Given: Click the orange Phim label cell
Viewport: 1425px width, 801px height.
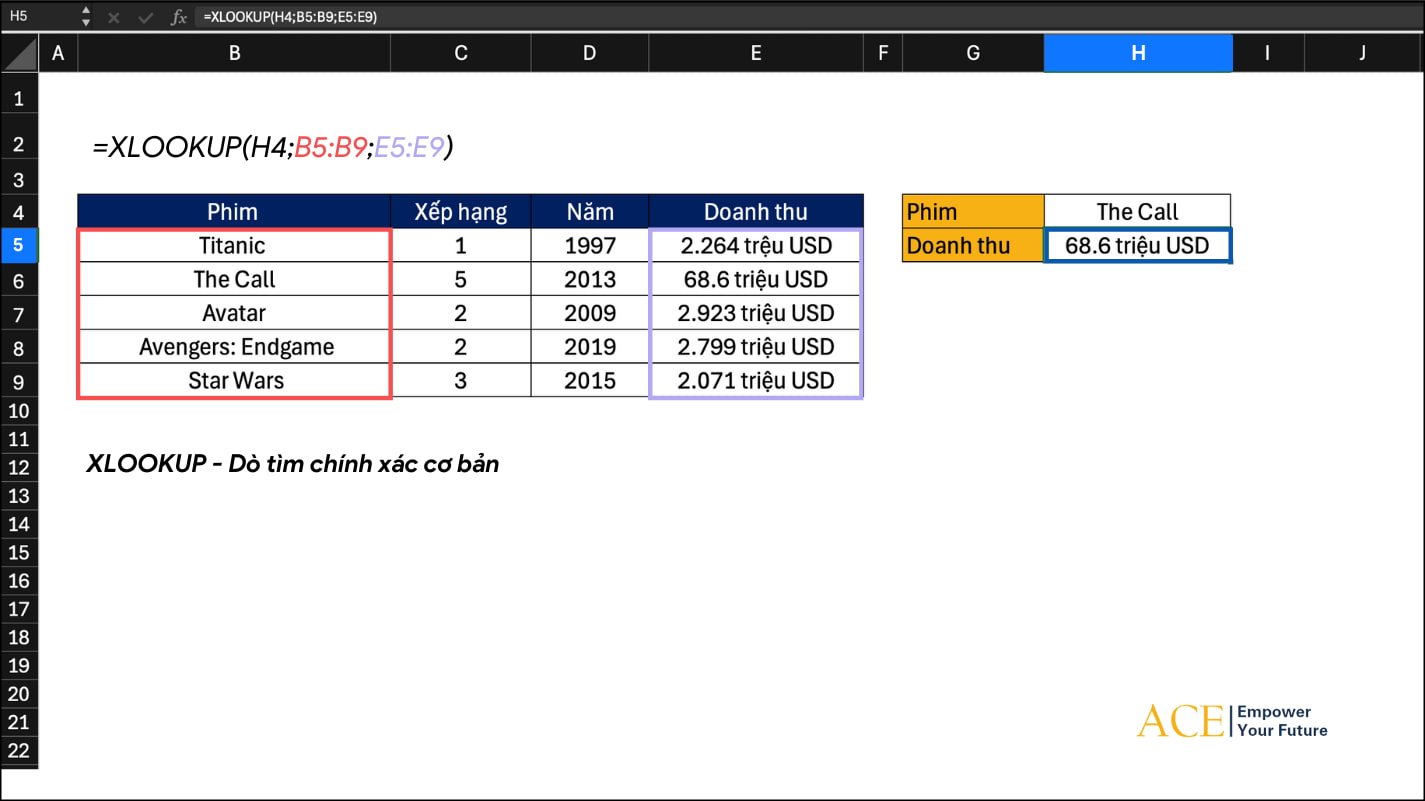Looking at the screenshot, I should [x=972, y=211].
